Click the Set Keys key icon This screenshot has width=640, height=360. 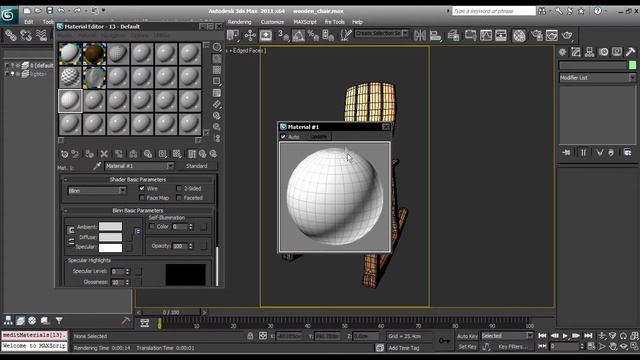click(x=444, y=341)
